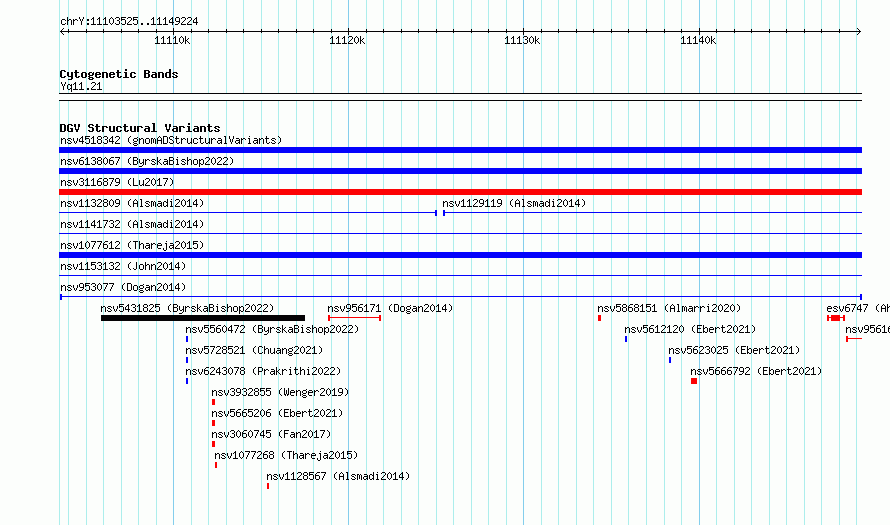Click the red glyph under esv6747
This screenshot has width=890, height=525.
(x=836, y=318)
